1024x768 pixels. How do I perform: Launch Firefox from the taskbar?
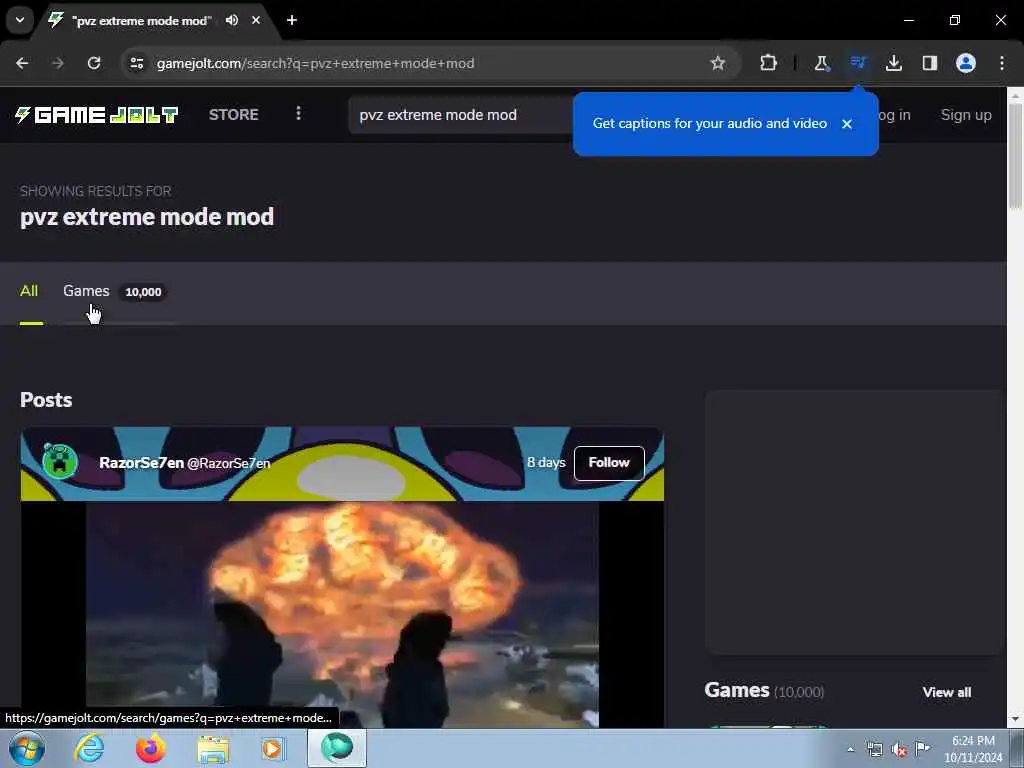[x=151, y=748]
